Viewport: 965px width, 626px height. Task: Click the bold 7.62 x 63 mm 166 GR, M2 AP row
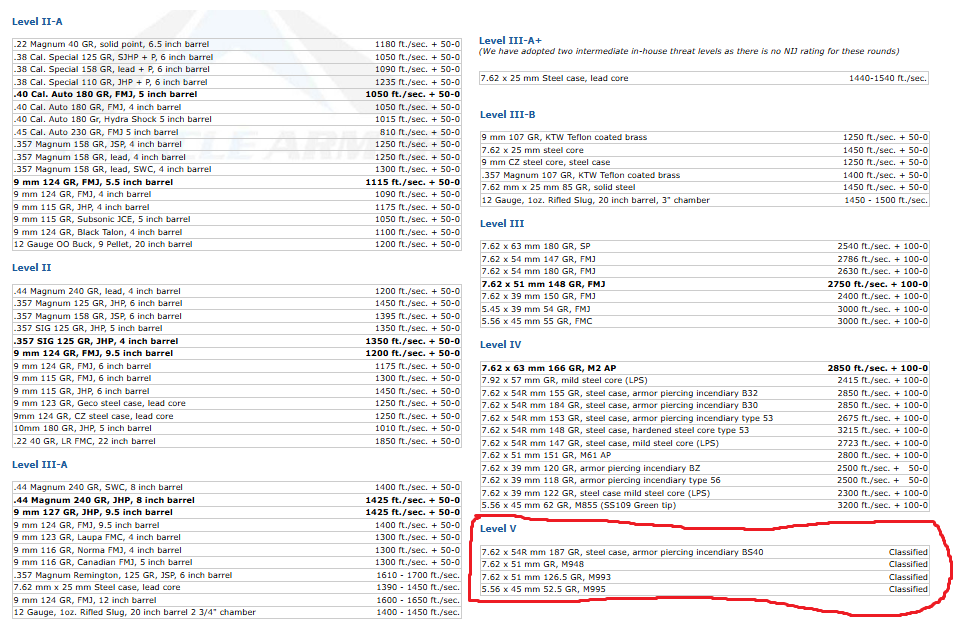[x=705, y=368]
